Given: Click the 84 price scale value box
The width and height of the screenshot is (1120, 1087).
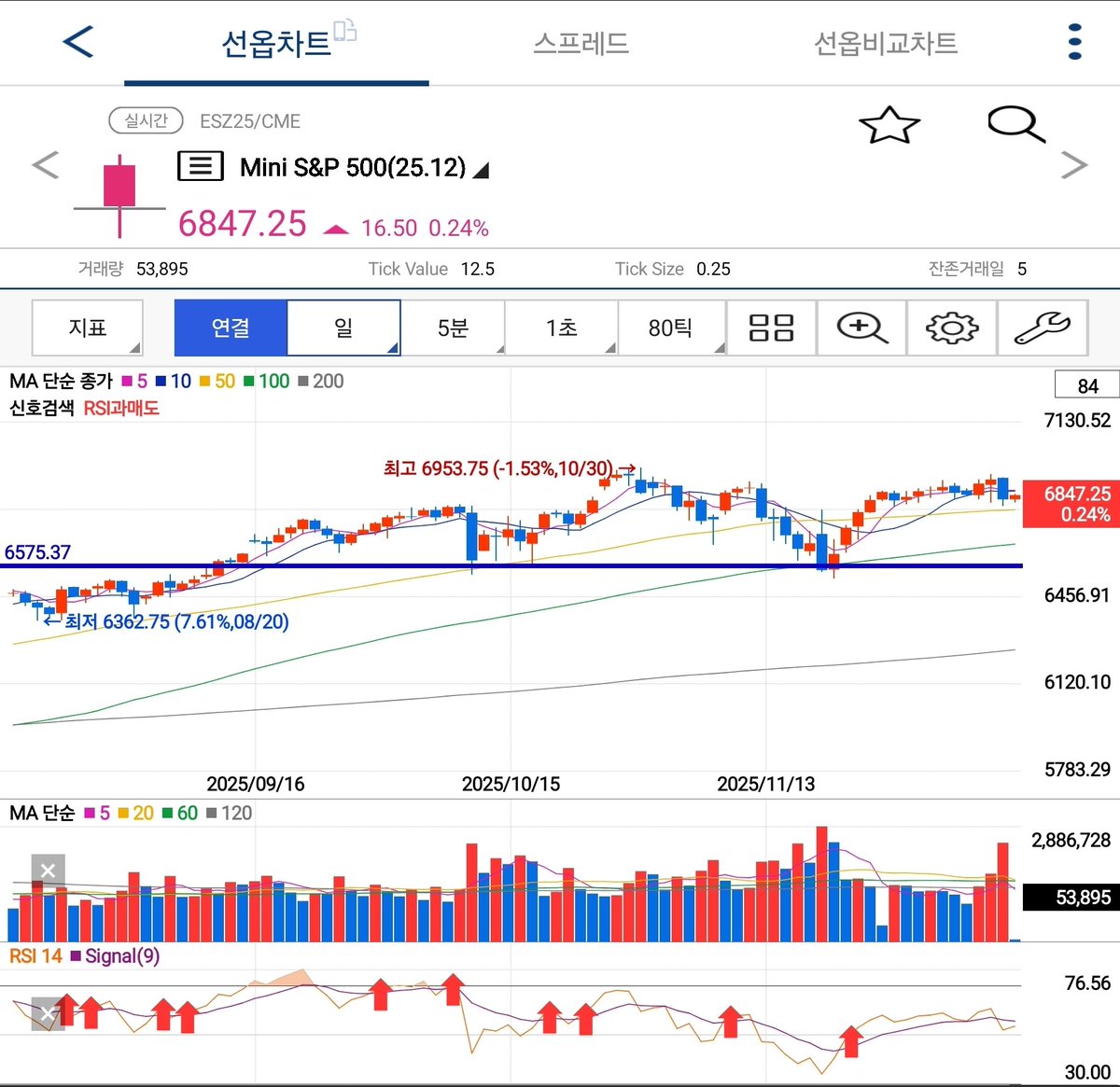Looking at the screenshot, I should (x=1085, y=384).
